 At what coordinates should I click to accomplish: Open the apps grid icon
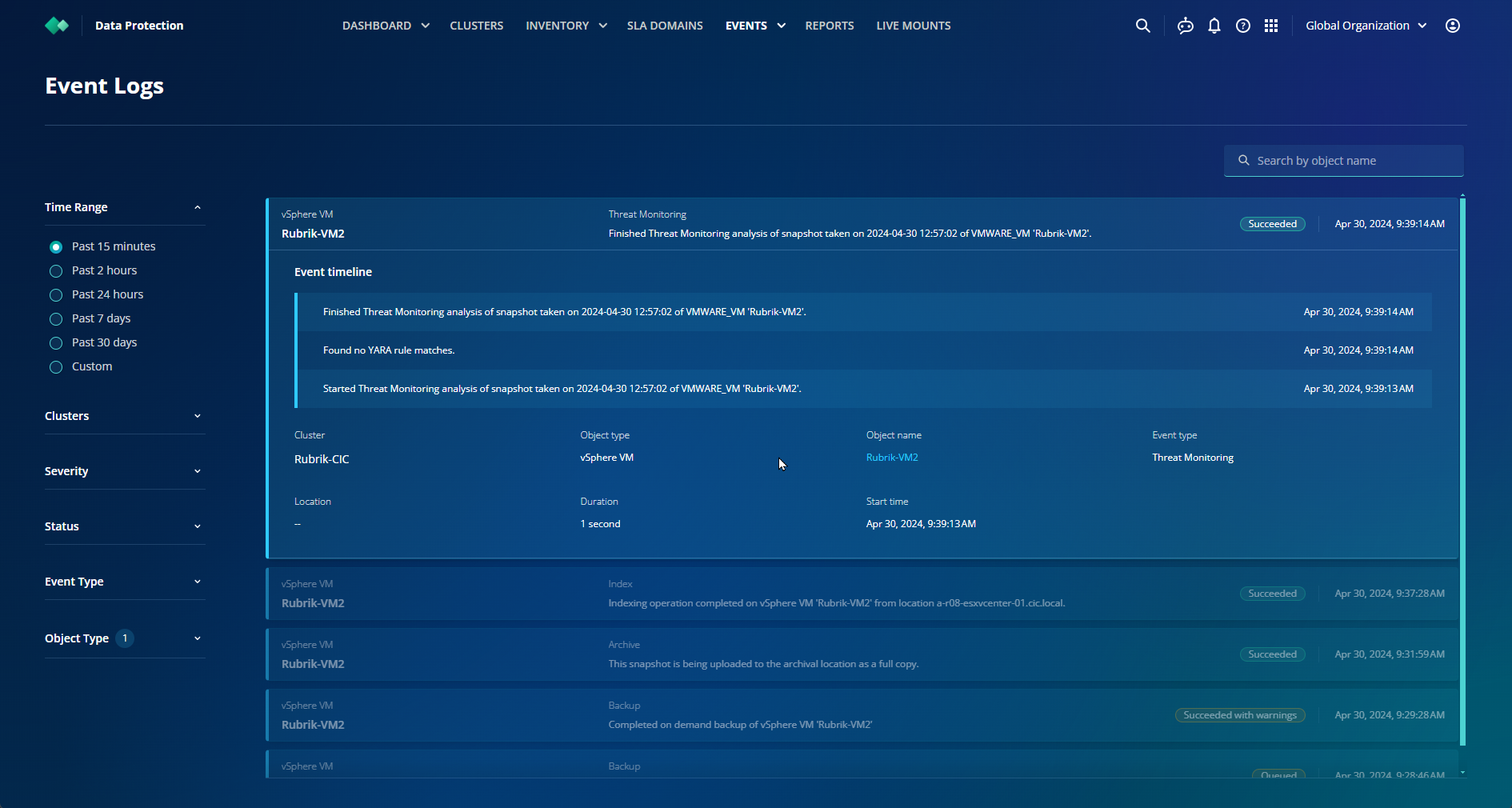tap(1271, 26)
